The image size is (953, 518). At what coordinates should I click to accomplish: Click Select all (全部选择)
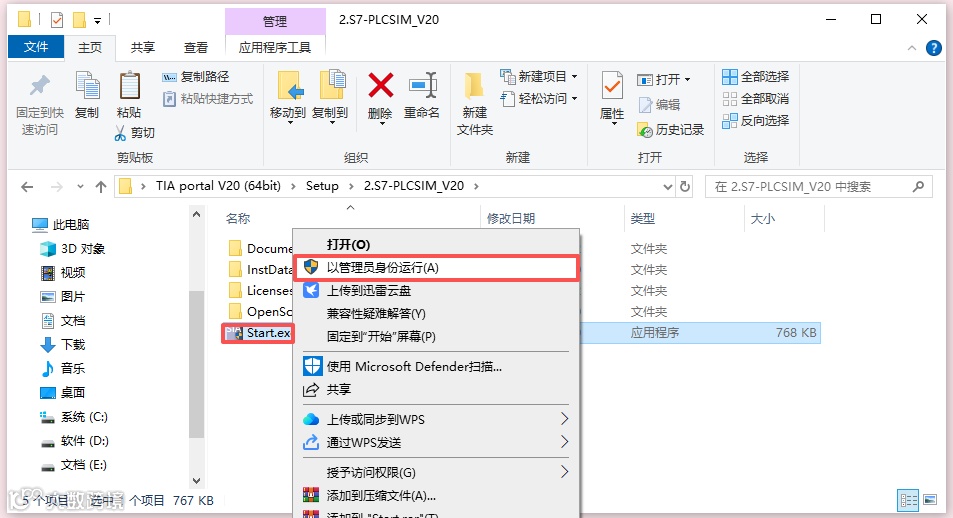(x=755, y=77)
